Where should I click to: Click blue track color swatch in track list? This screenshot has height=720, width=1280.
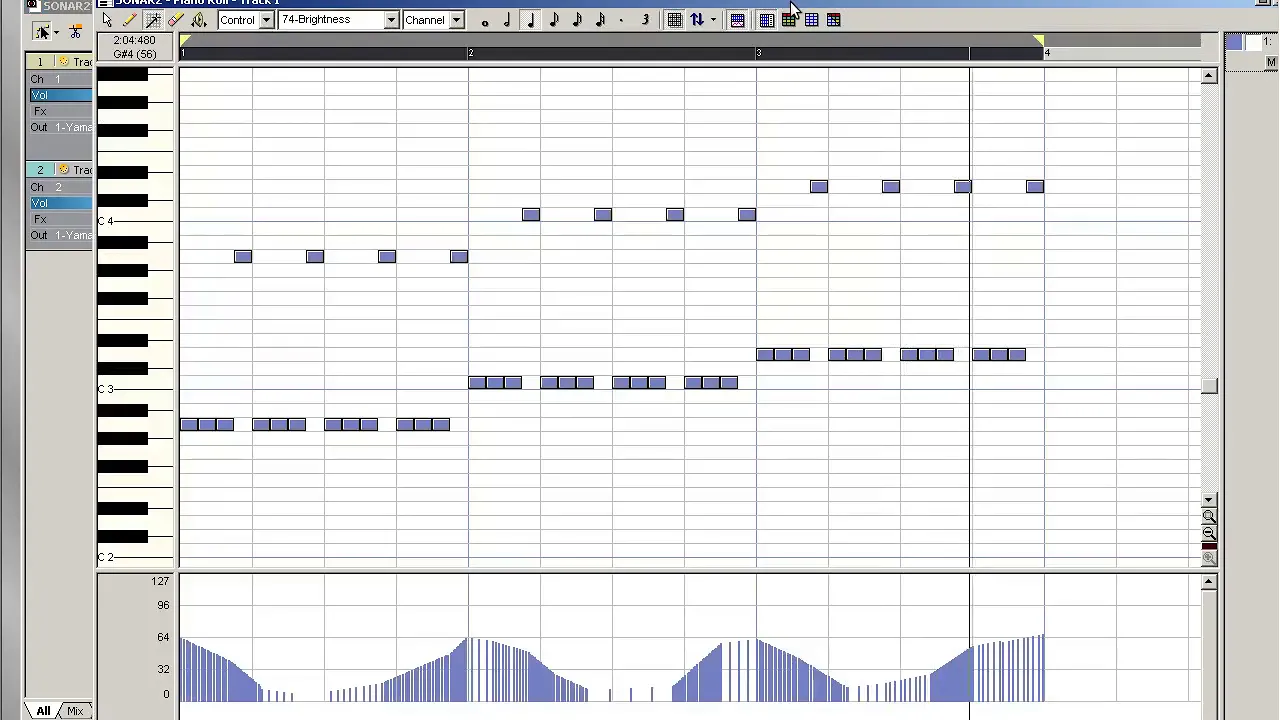tap(1233, 42)
